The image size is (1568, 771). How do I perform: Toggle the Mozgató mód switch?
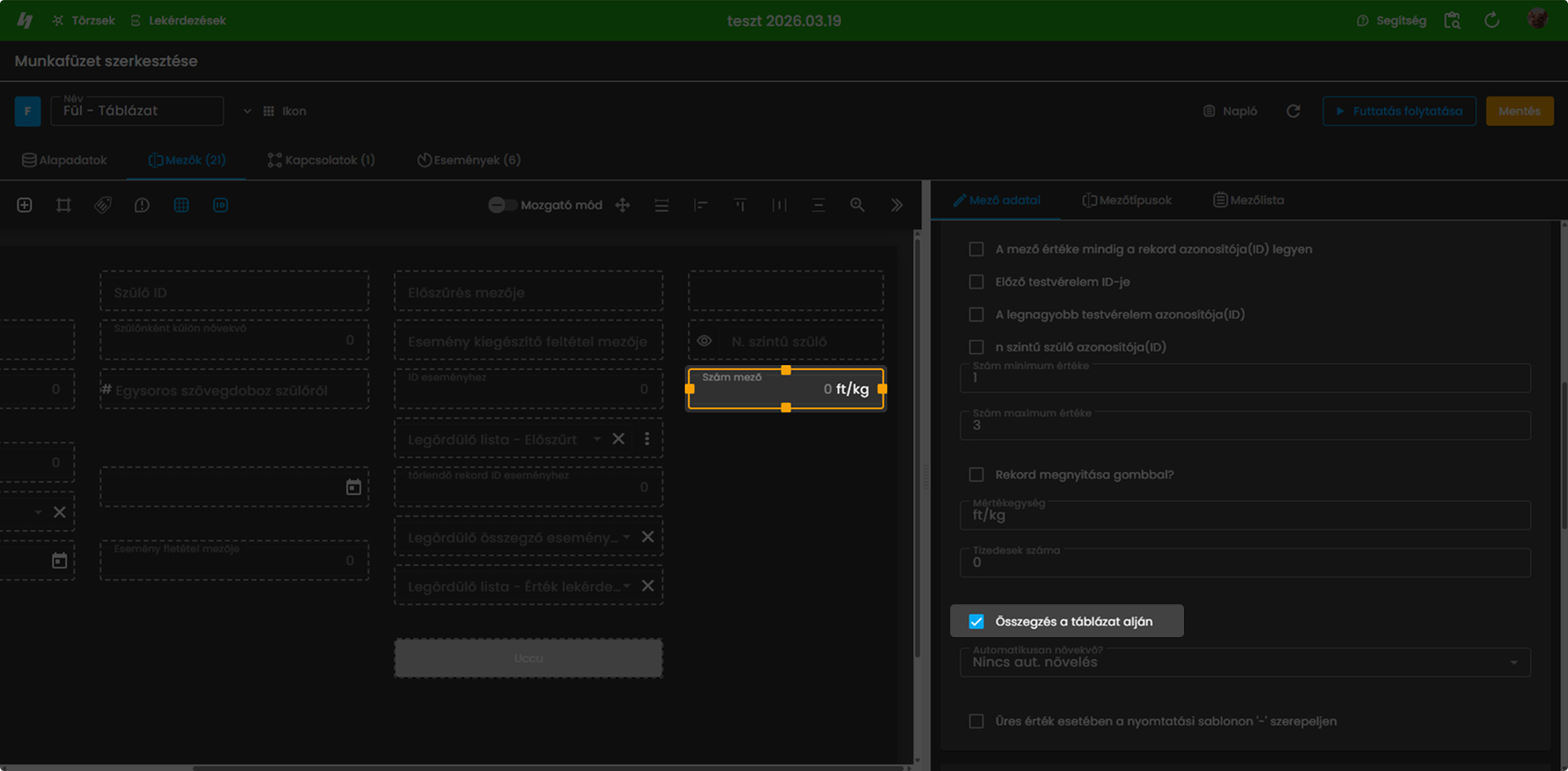coord(502,205)
